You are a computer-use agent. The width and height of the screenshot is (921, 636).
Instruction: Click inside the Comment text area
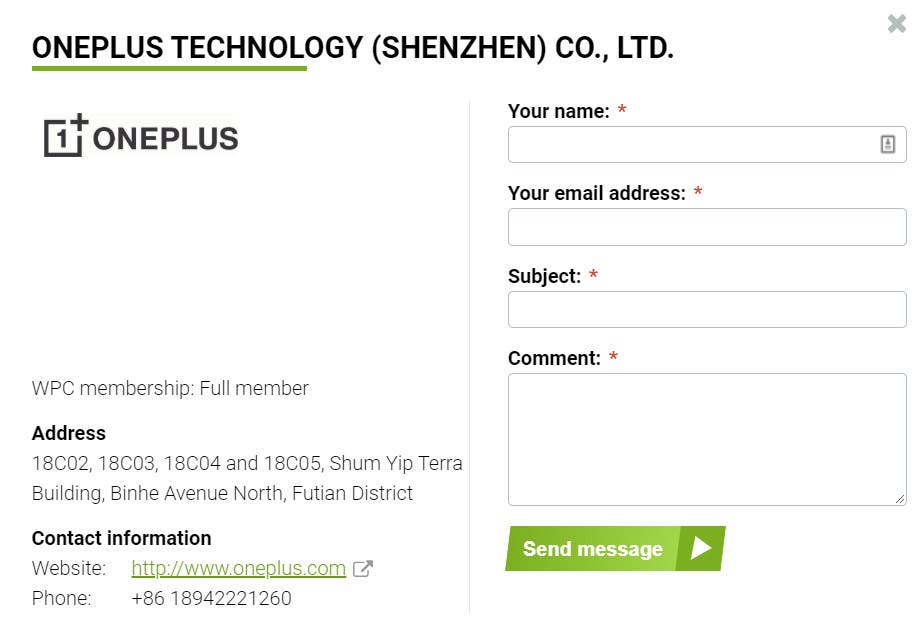tap(707, 439)
